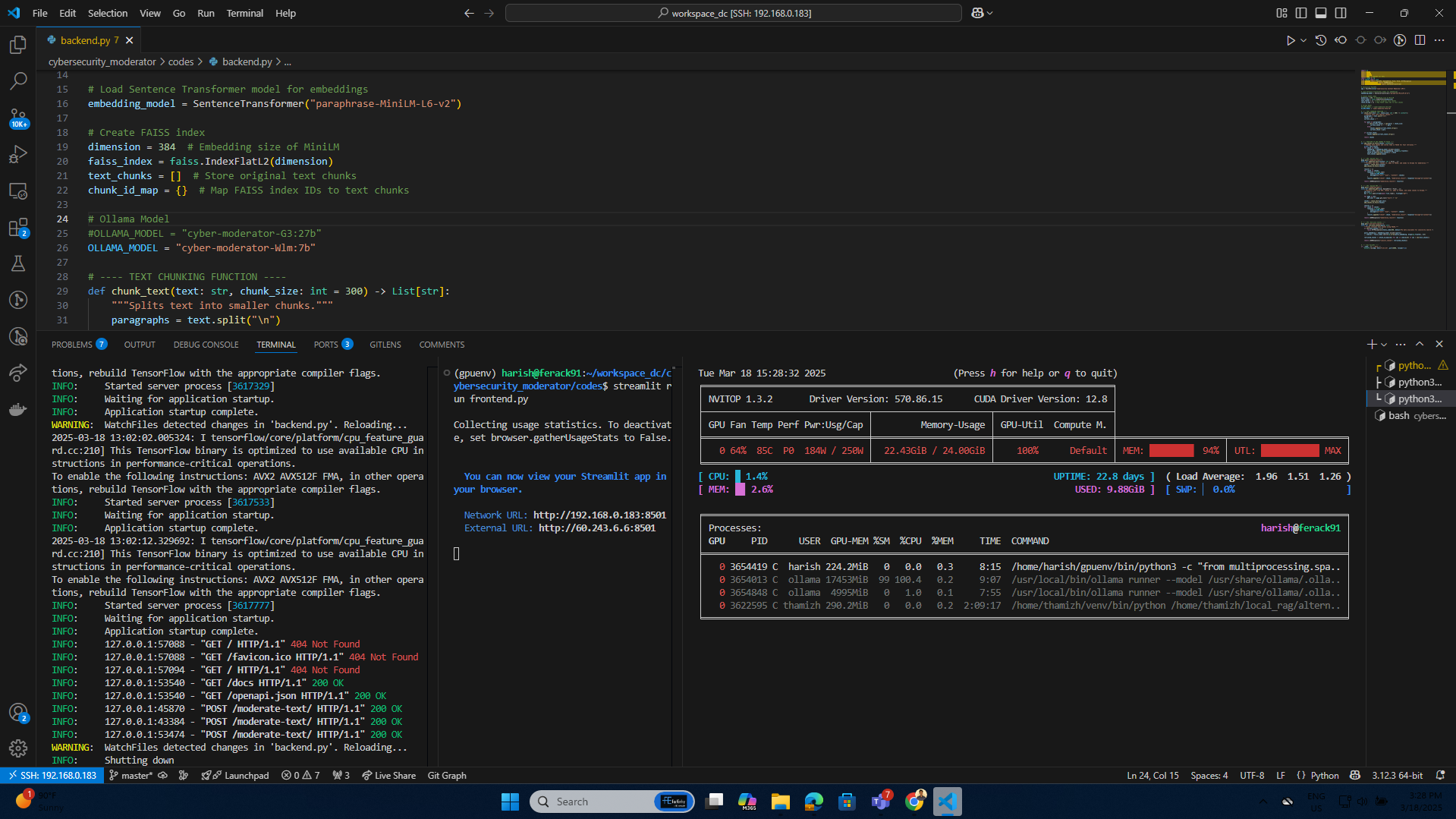Click SSH: 192.168.0.183 remote indicator
The height and width of the screenshot is (819, 1456).
click(52, 776)
